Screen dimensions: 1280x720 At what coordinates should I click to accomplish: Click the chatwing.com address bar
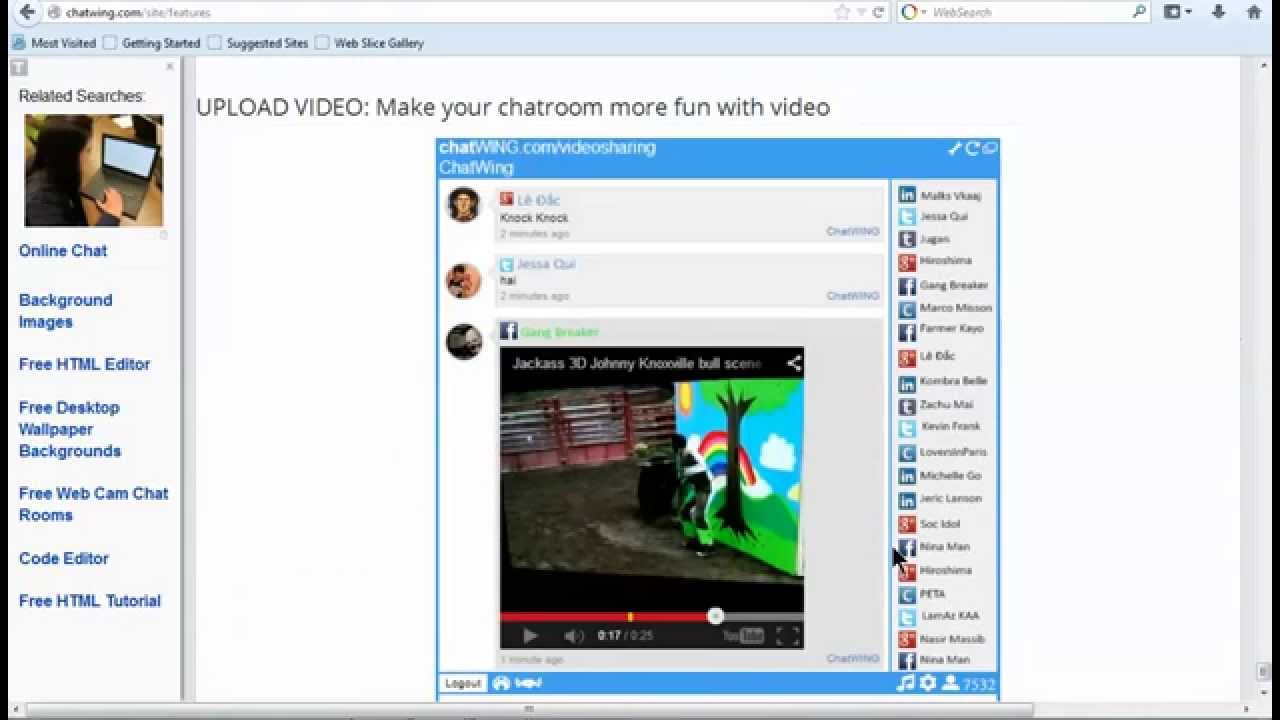coord(440,13)
